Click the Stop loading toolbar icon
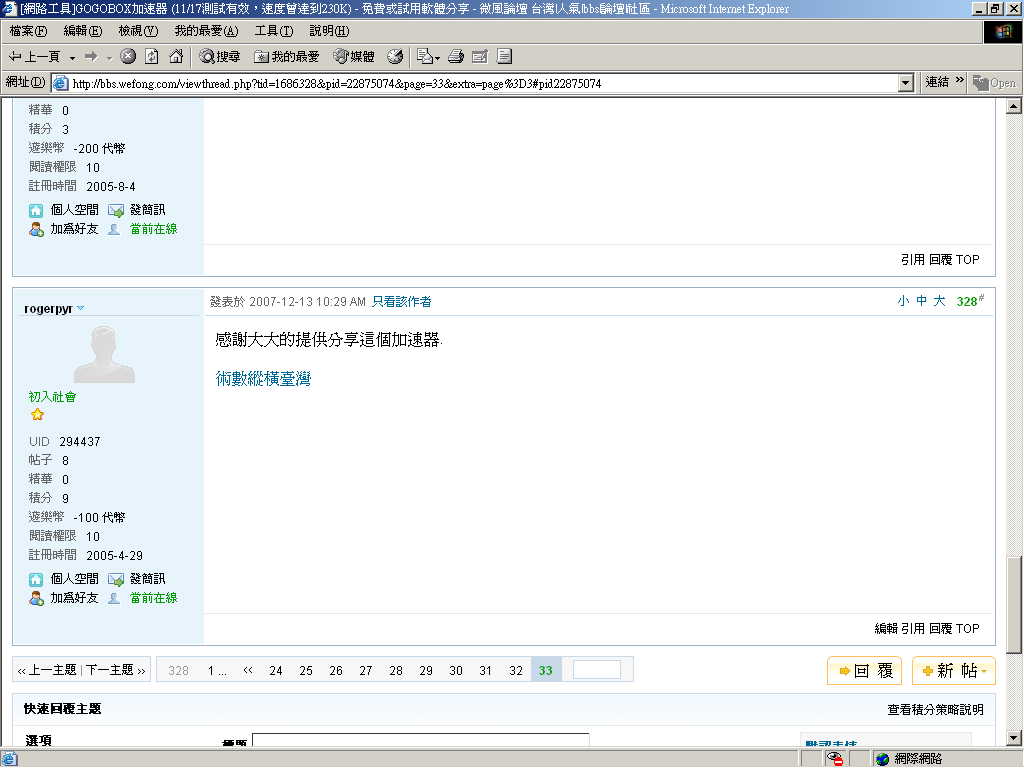1024x768 pixels. tap(128, 56)
